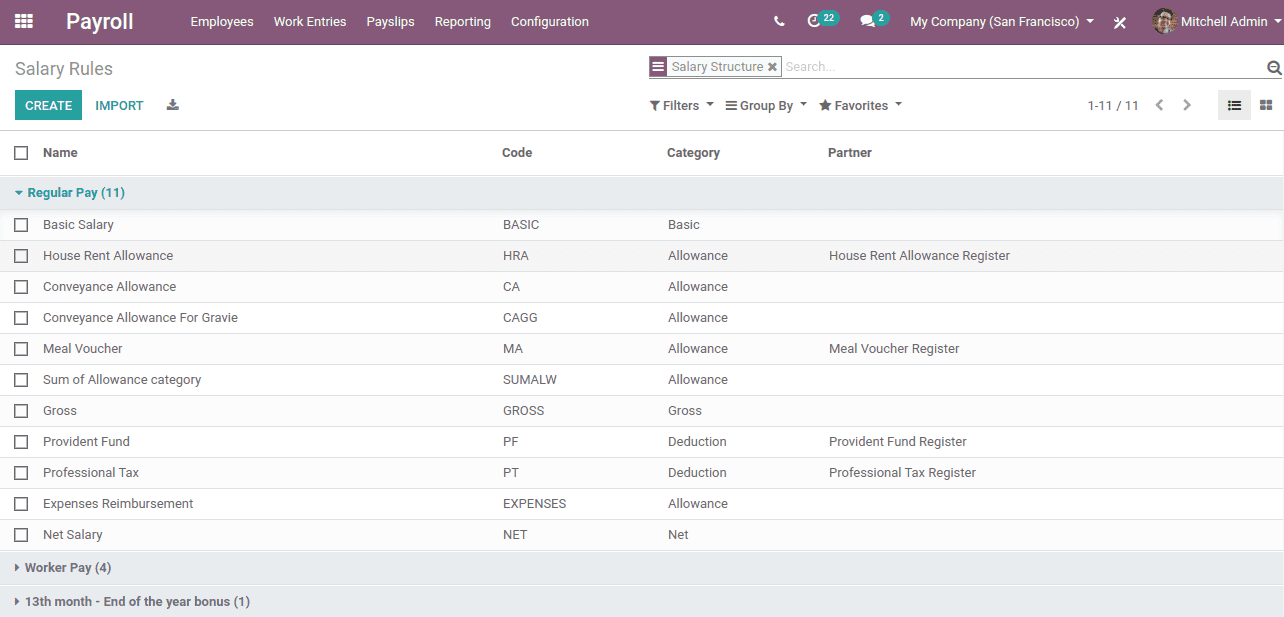
Task: Open the Payslips menu
Action: point(391,21)
